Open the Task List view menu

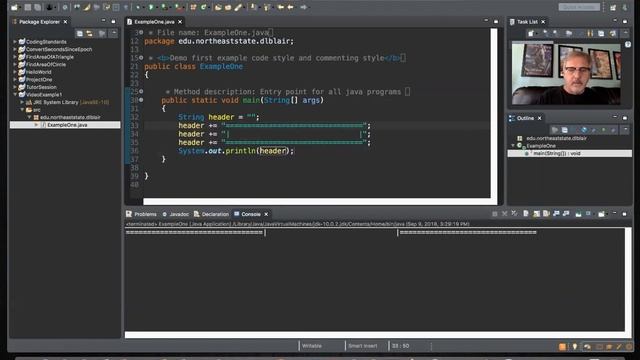tap(625, 33)
